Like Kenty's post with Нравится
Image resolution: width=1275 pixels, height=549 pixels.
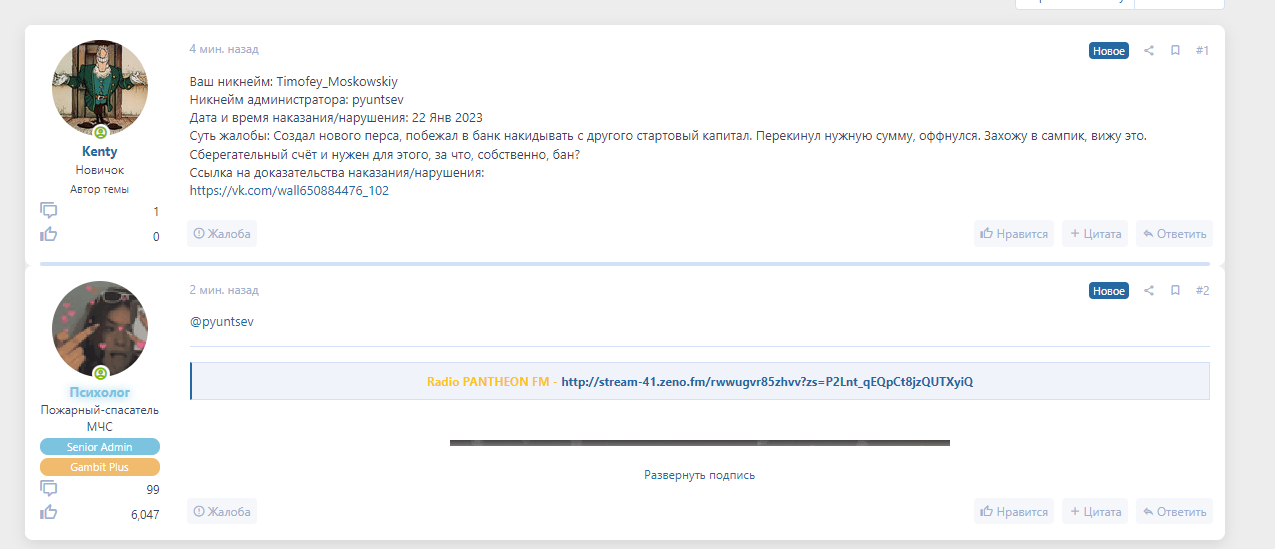pyautogui.click(x=1014, y=234)
